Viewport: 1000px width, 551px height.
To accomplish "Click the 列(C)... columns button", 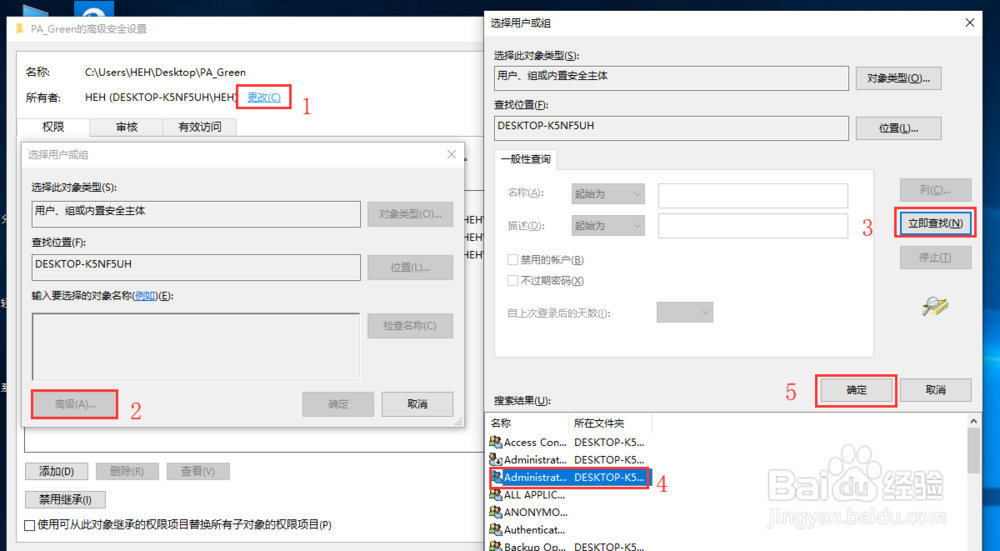I will (936, 190).
